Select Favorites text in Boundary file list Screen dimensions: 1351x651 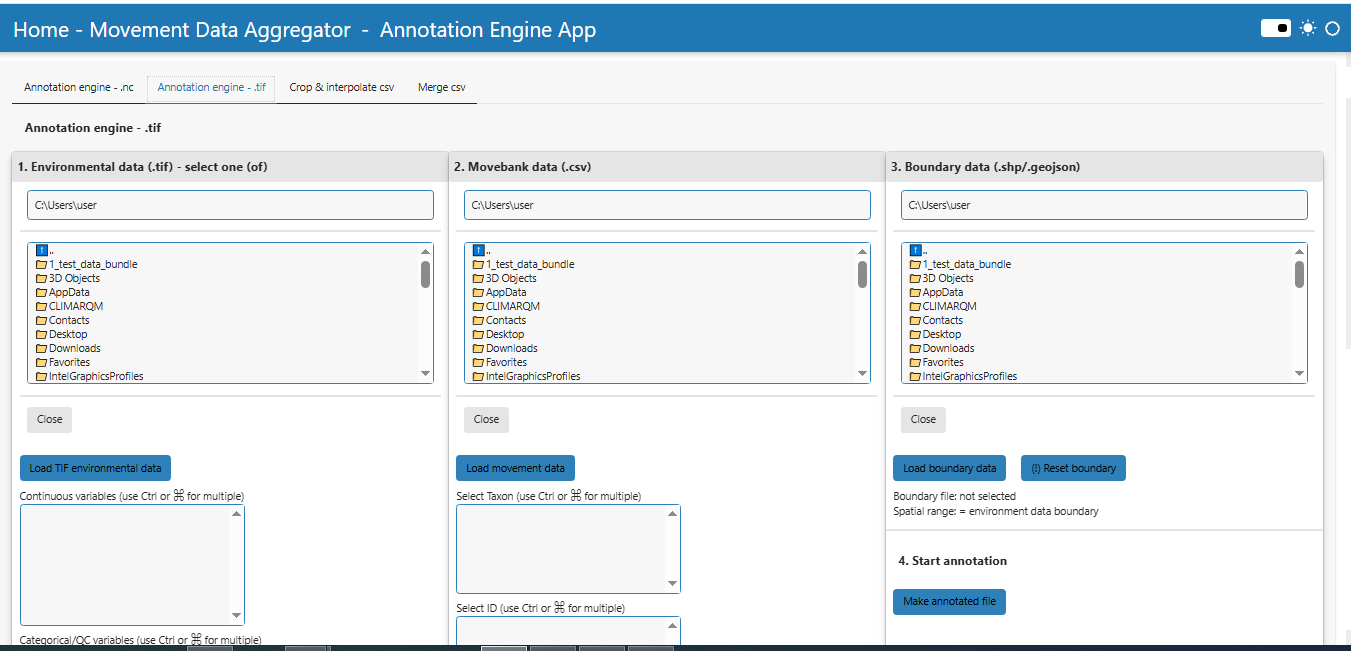[x=944, y=362]
